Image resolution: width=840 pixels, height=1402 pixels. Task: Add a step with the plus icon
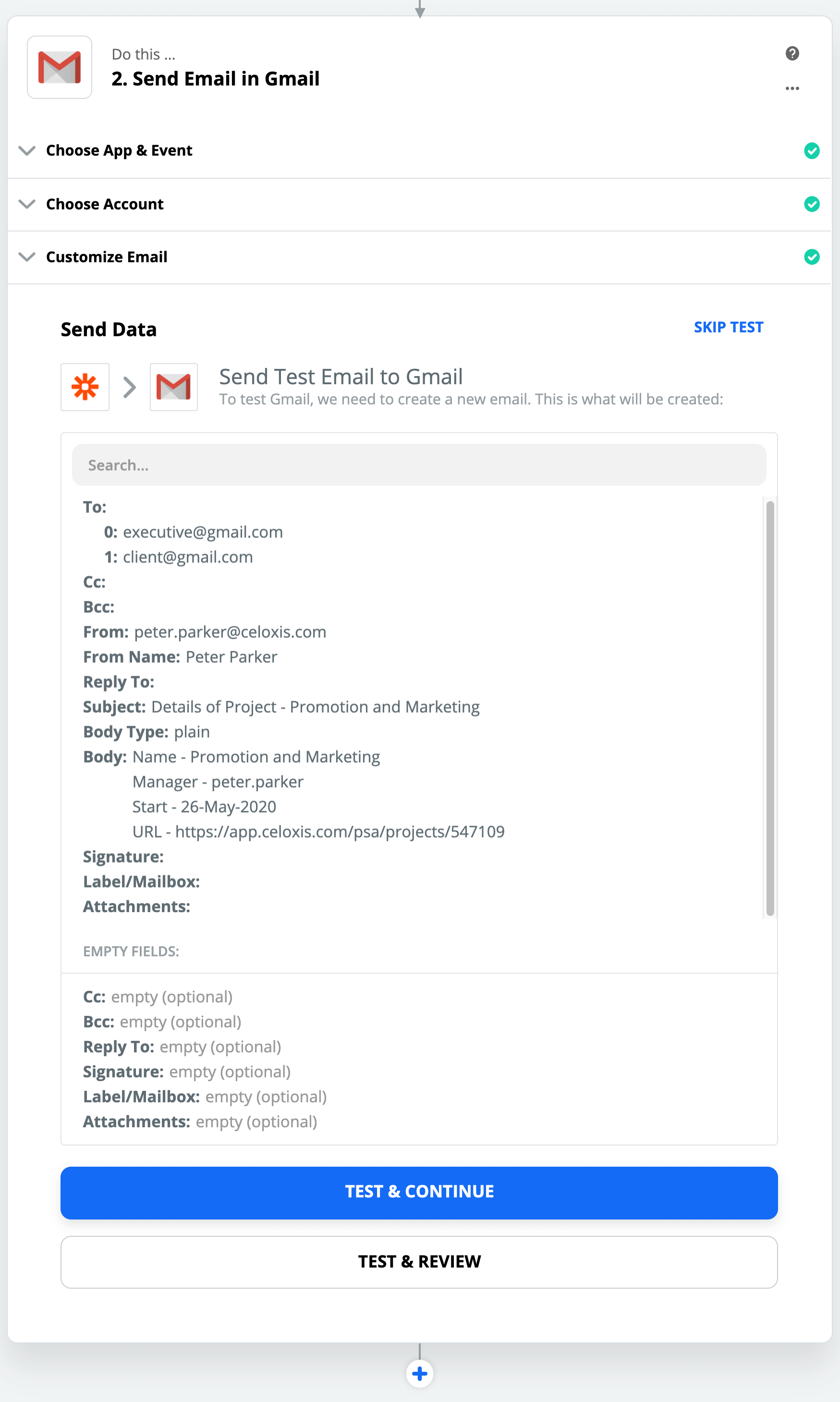pyautogui.click(x=419, y=1373)
